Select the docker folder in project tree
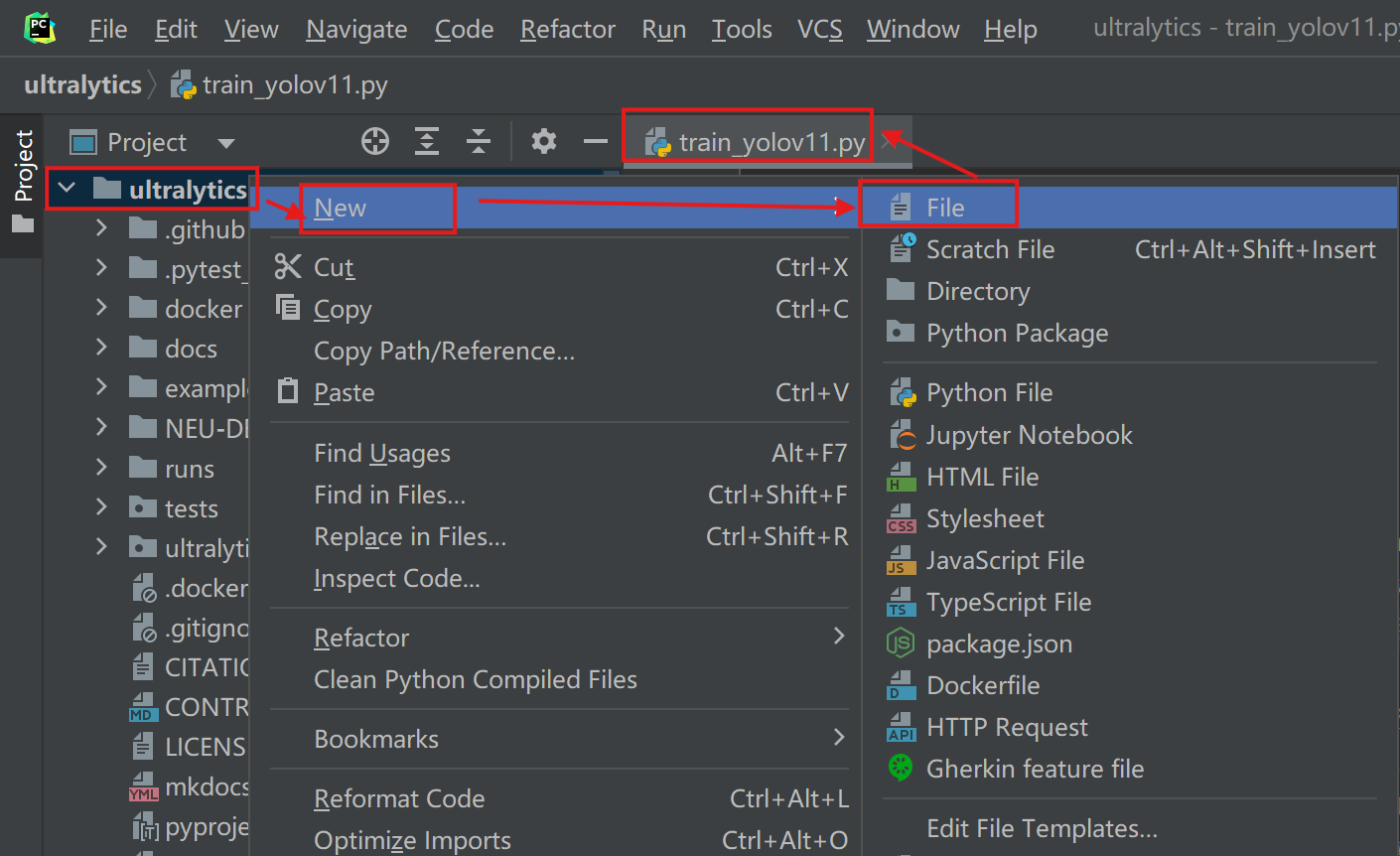This screenshot has width=1400, height=856. coord(204,309)
